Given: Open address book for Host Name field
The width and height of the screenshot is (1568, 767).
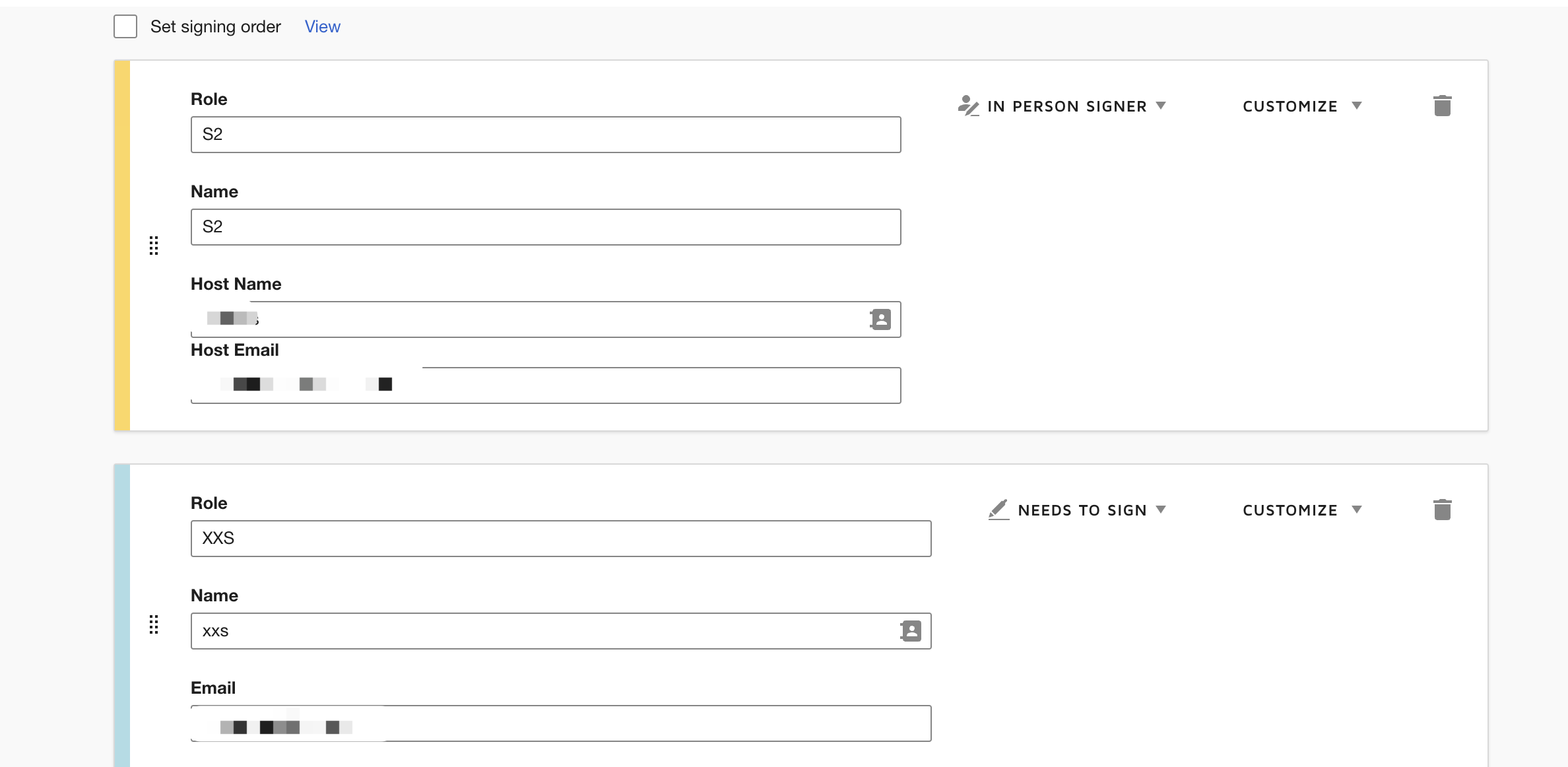Looking at the screenshot, I should pos(881,319).
